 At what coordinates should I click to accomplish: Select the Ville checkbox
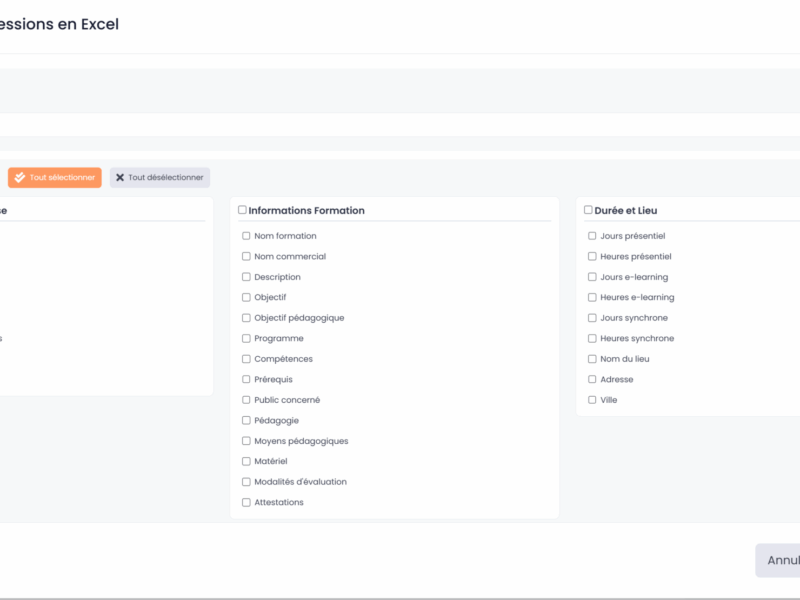[592, 400]
